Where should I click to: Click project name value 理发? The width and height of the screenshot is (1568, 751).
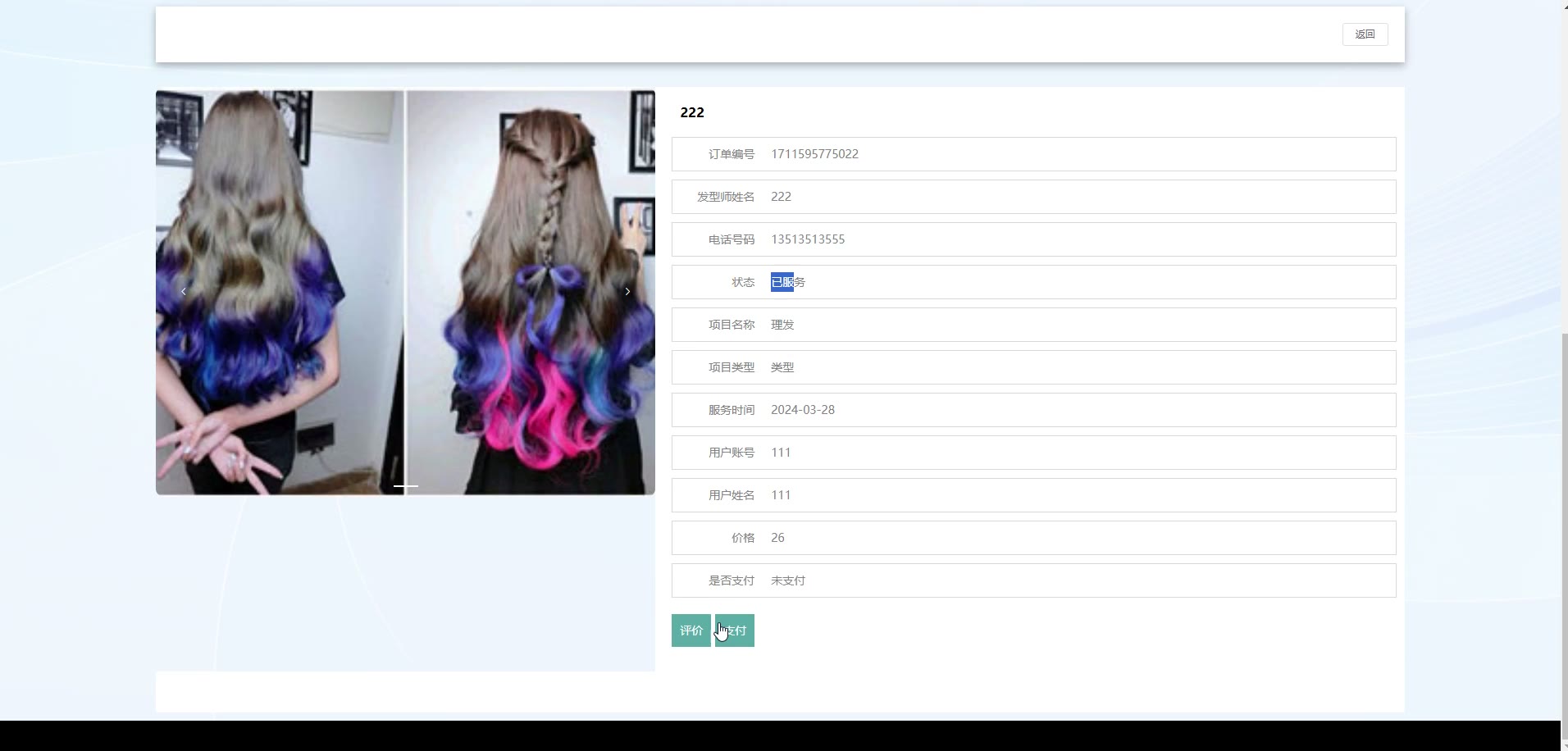click(782, 325)
